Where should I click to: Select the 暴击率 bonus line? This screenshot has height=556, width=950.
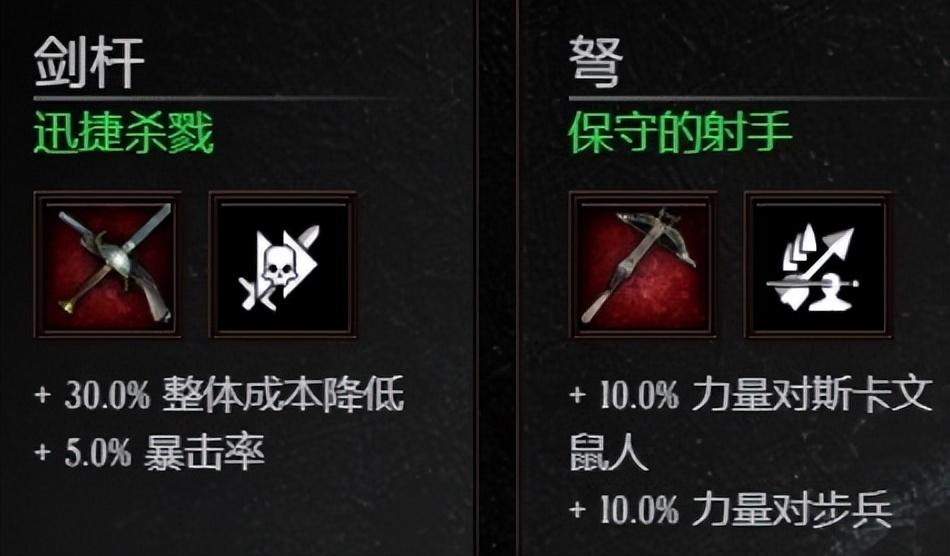[x=150, y=452]
